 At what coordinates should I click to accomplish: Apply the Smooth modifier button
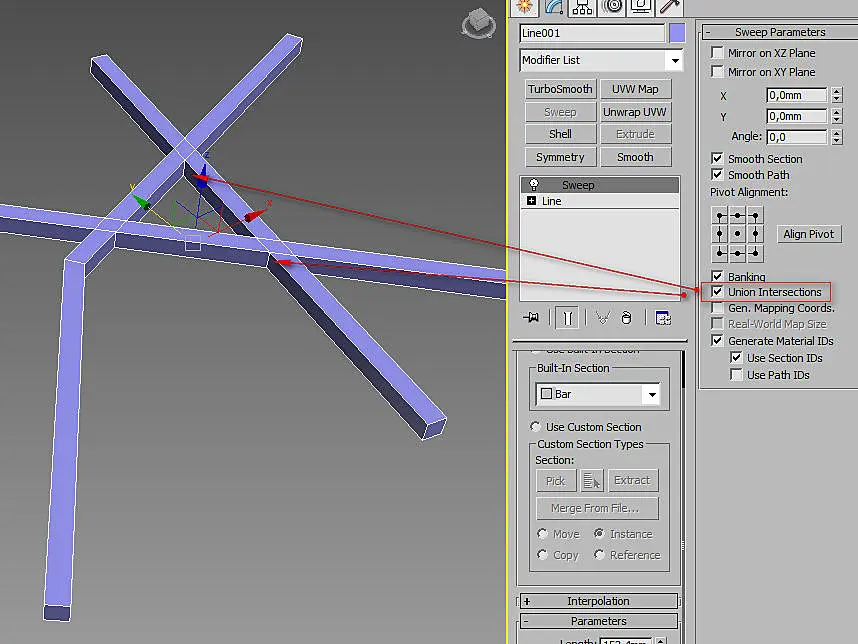(x=635, y=157)
